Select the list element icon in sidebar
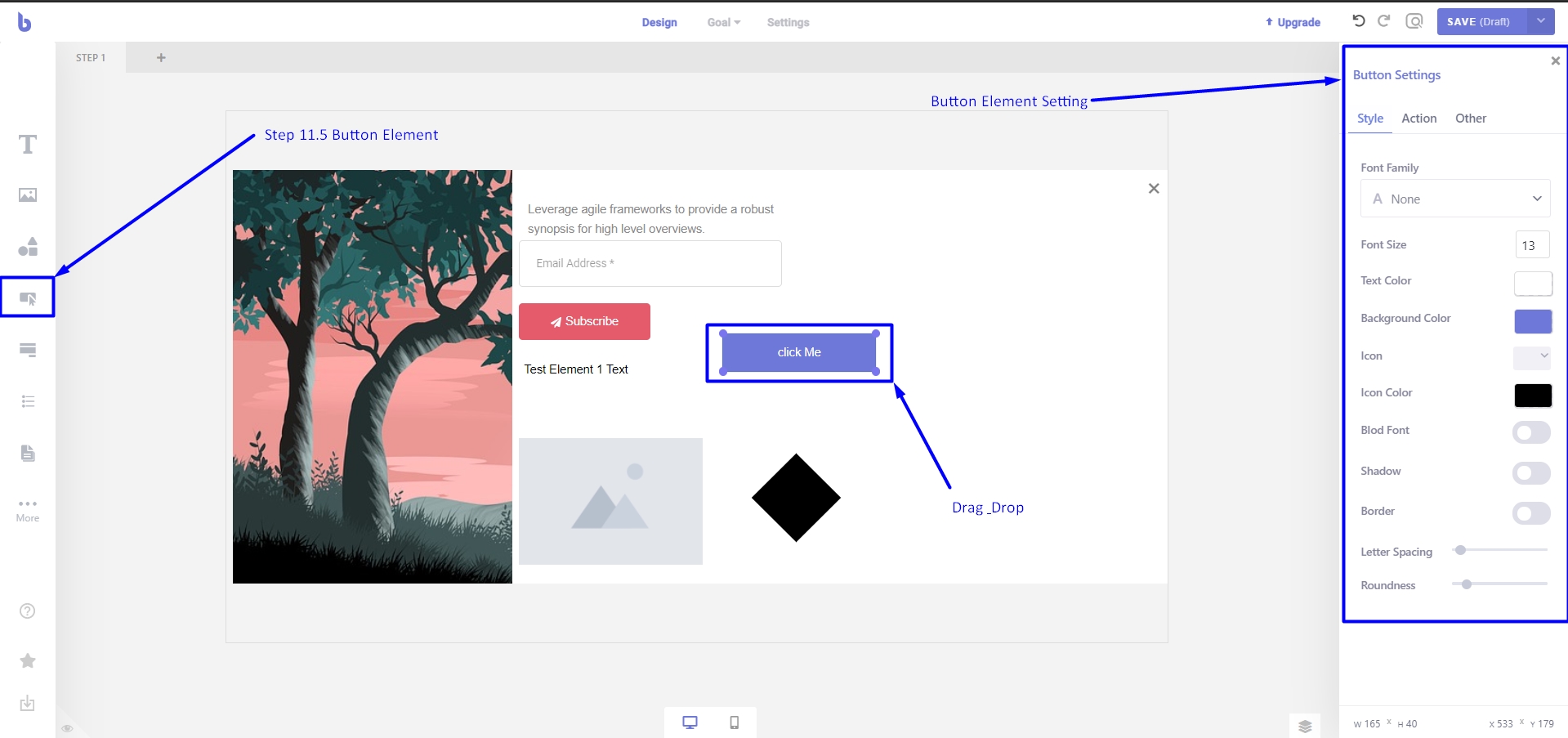This screenshot has width=1568, height=738. tap(28, 401)
